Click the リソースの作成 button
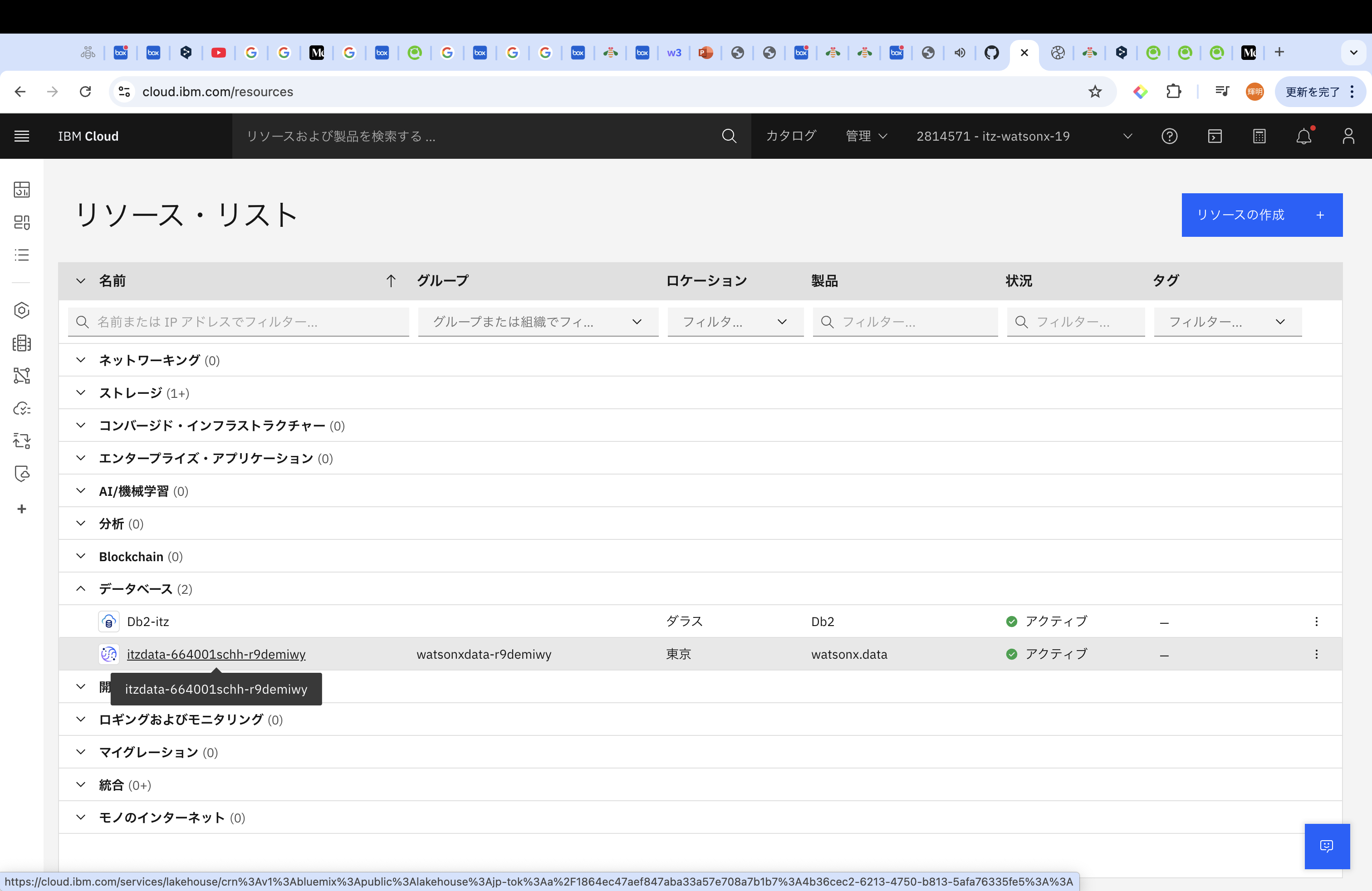Viewport: 1372px width, 891px height. pyautogui.click(x=1261, y=215)
